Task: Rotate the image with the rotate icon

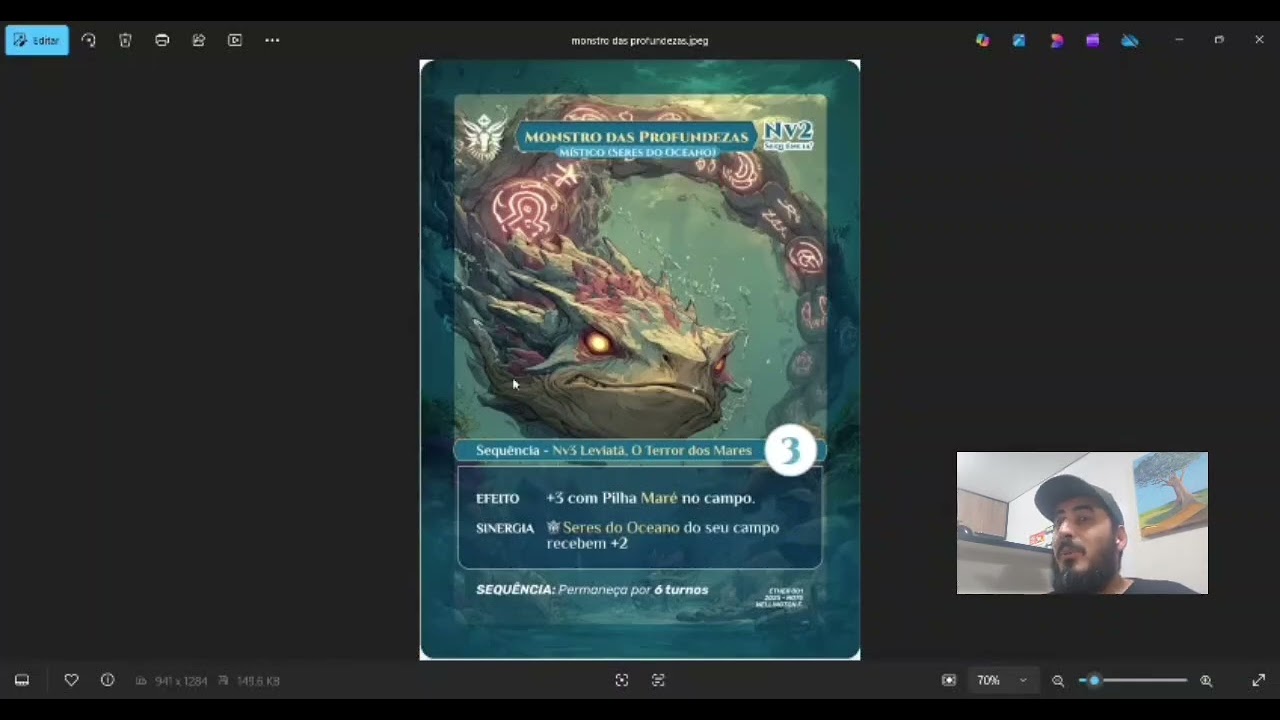Action: coord(89,40)
